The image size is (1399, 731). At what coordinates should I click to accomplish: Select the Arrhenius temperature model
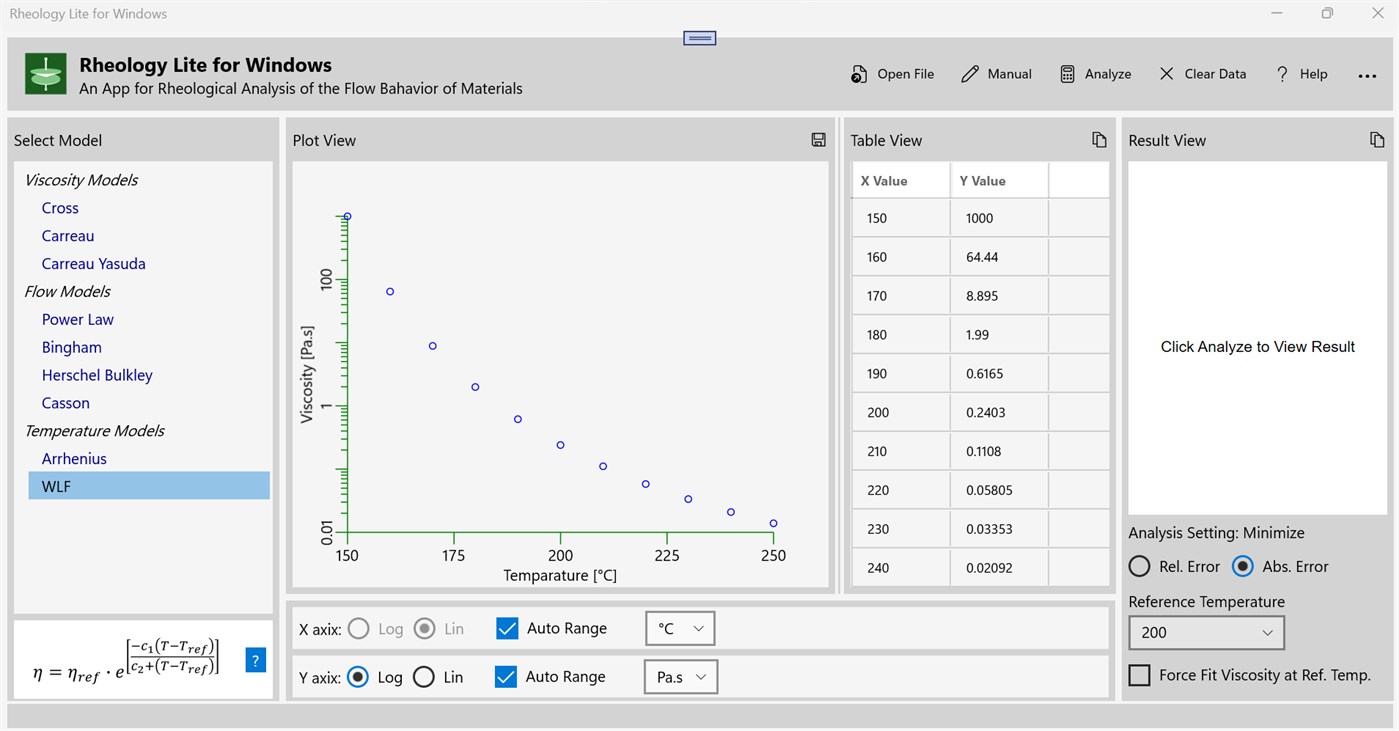74,458
